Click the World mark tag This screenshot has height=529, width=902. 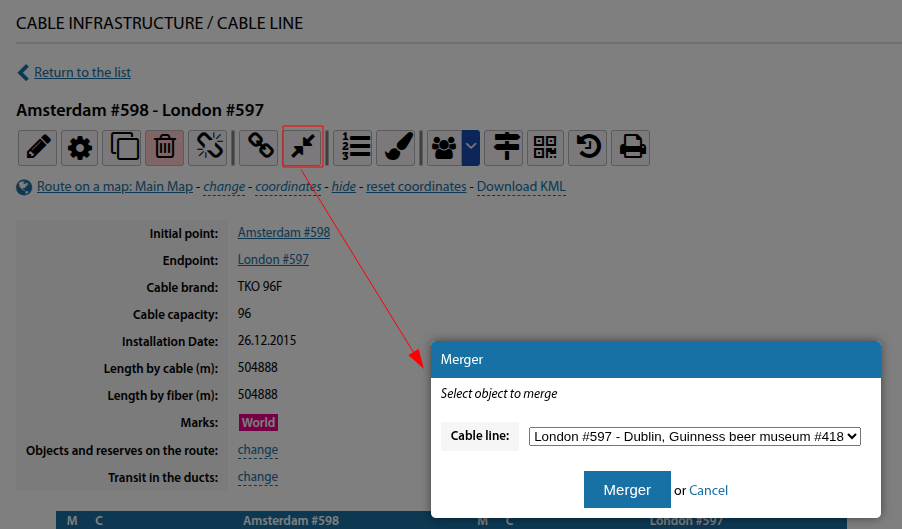258,422
